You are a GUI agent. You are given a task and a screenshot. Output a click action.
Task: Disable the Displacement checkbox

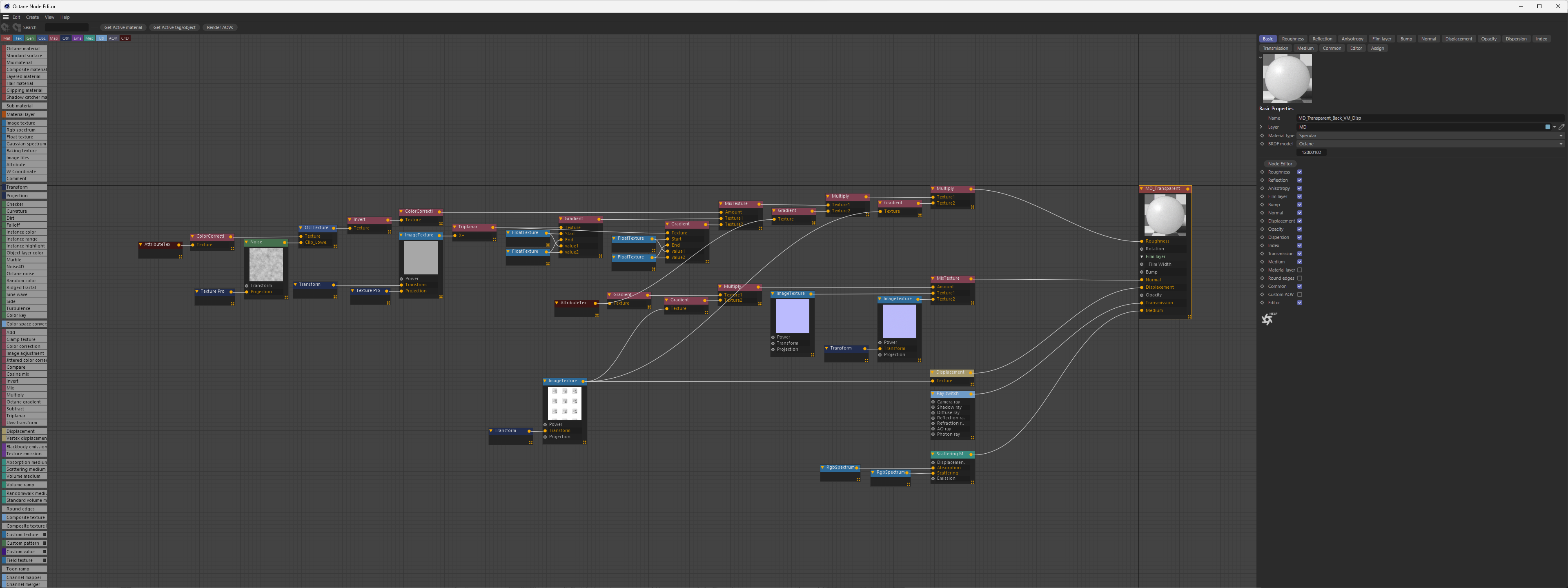click(1300, 221)
